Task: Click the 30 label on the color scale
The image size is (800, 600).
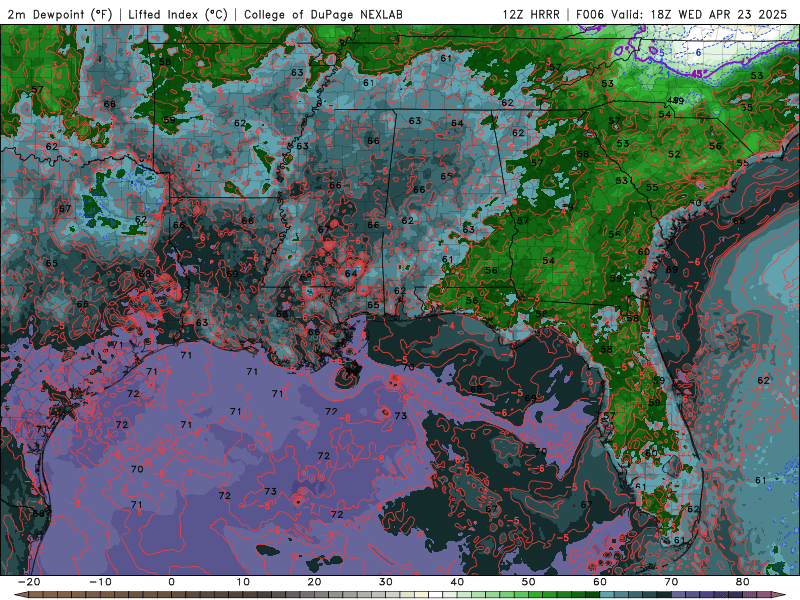Action: click(386, 582)
